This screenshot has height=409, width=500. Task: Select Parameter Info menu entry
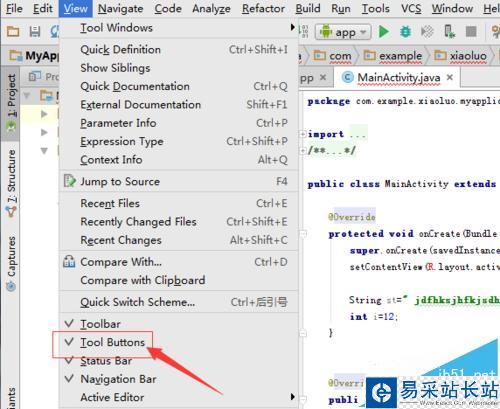click(179, 123)
